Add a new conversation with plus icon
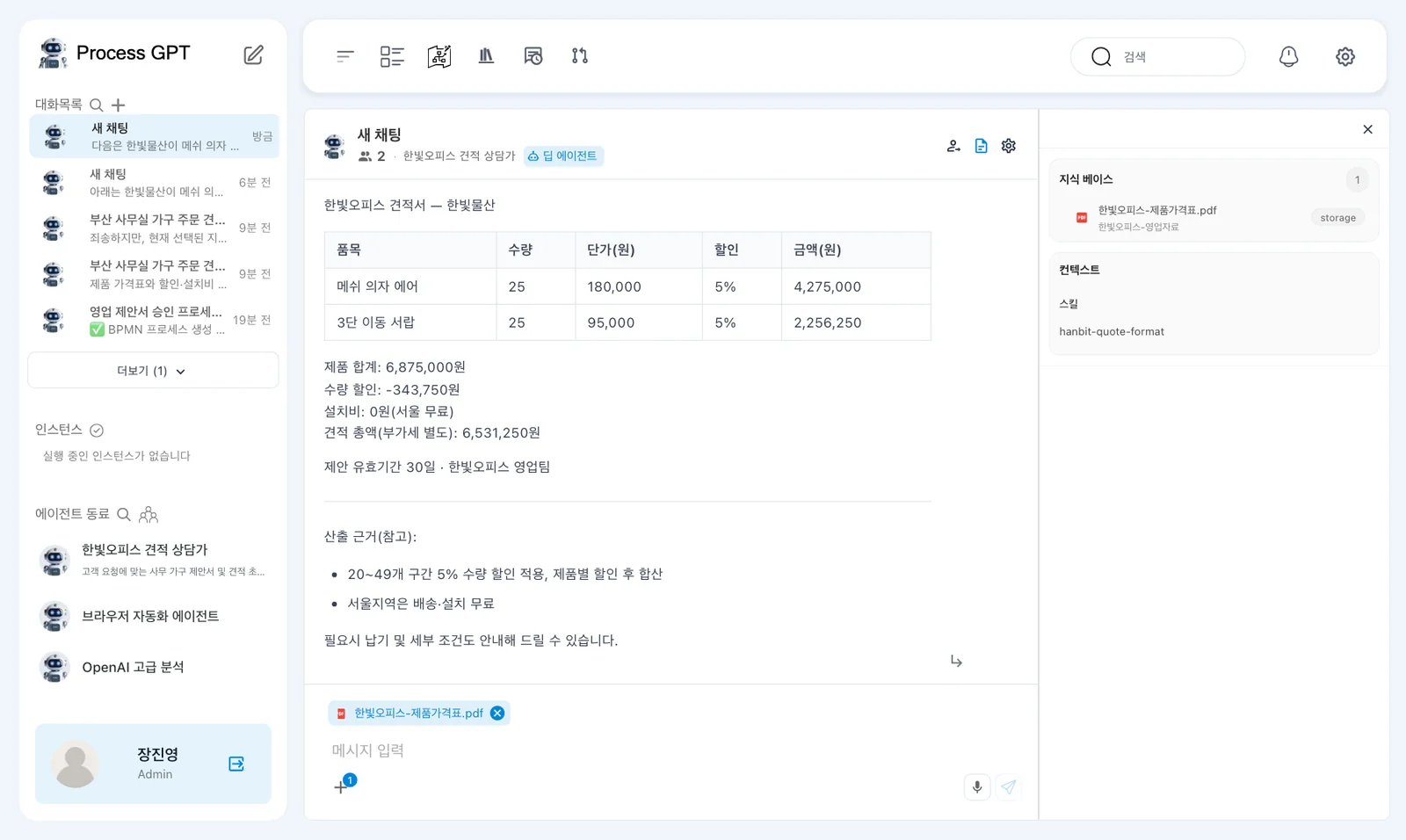This screenshot has width=1406, height=840. click(119, 105)
